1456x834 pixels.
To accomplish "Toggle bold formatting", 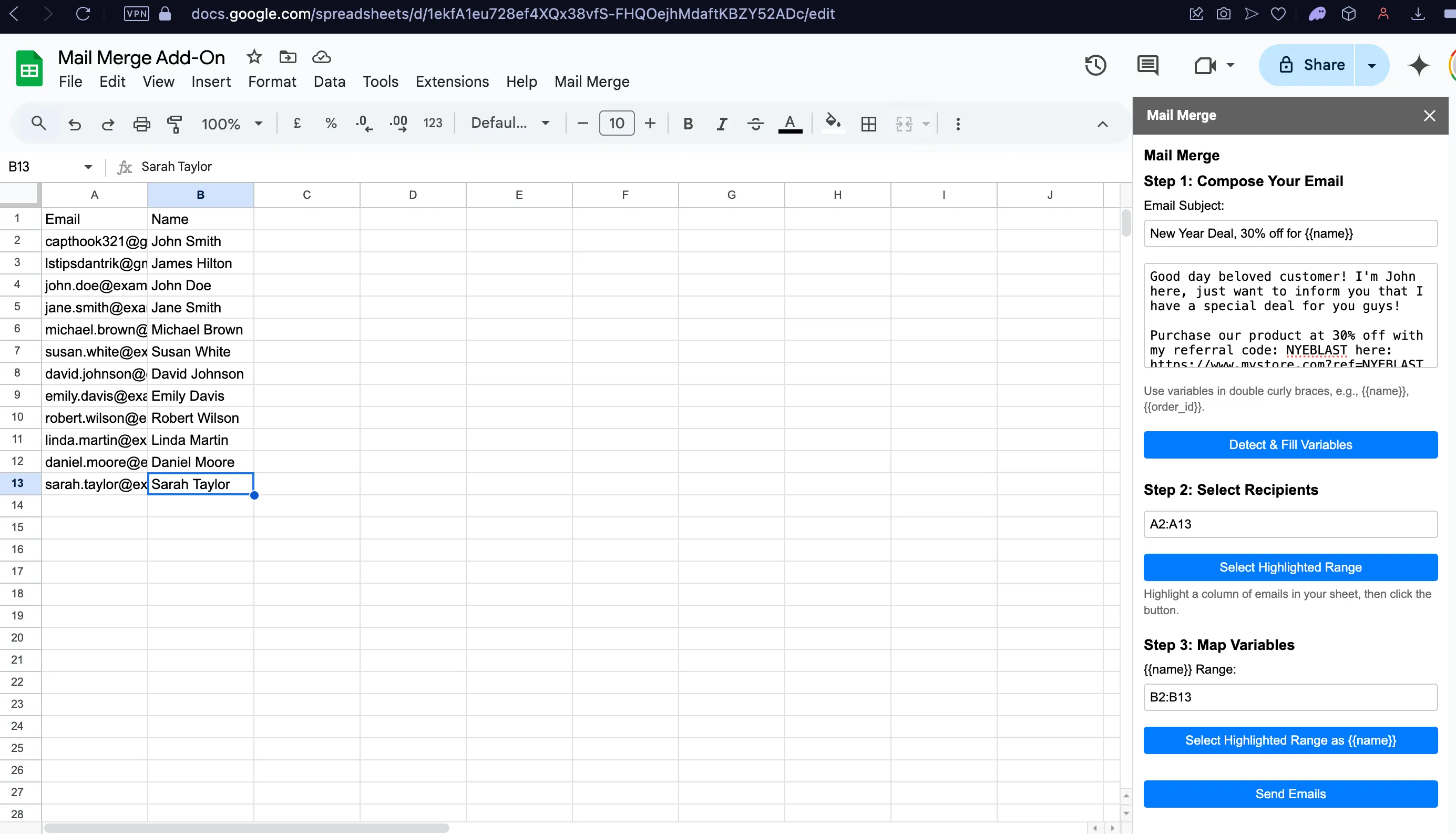I will (688, 124).
